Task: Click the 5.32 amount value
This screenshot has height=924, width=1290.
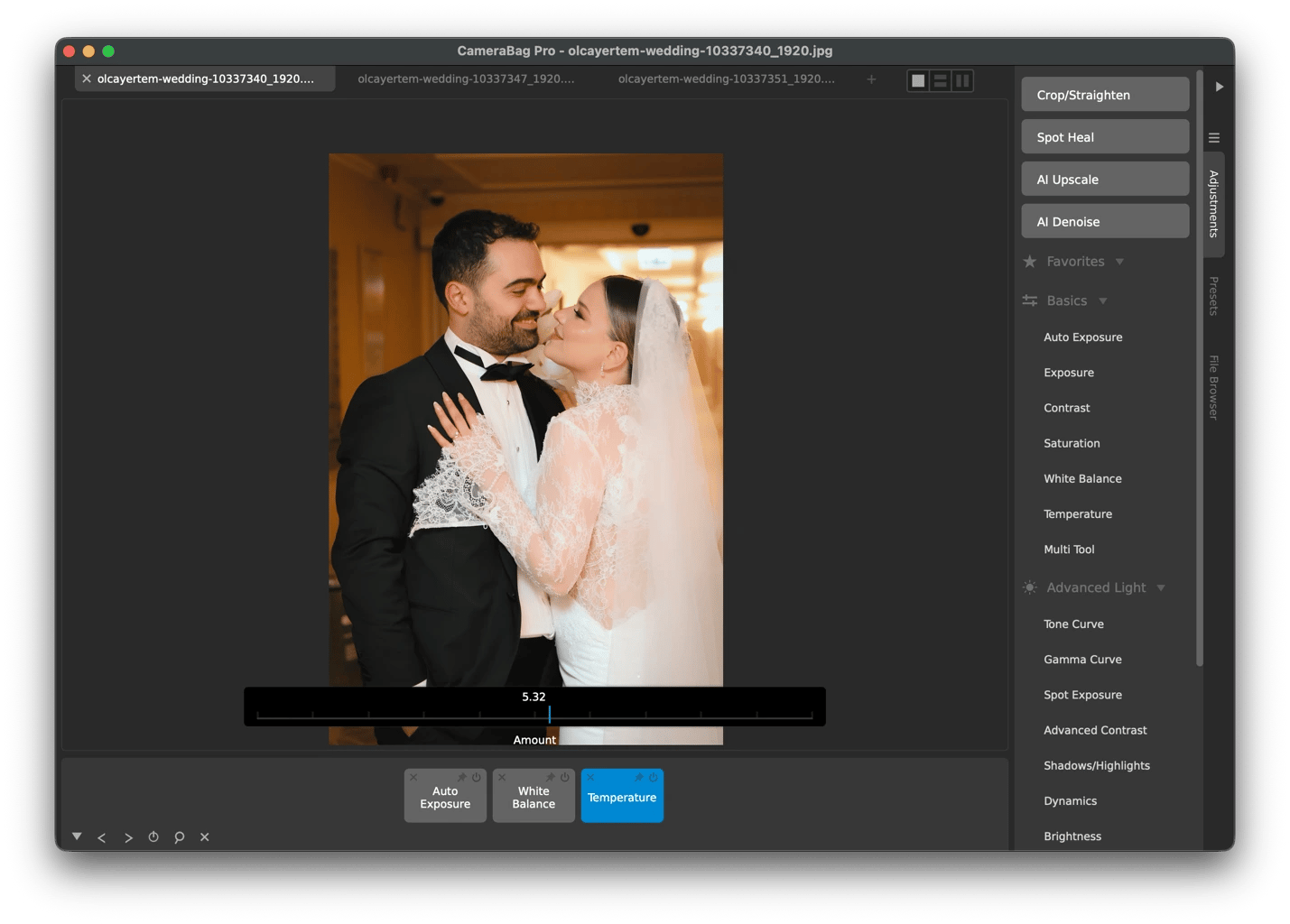Action: click(534, 697)
